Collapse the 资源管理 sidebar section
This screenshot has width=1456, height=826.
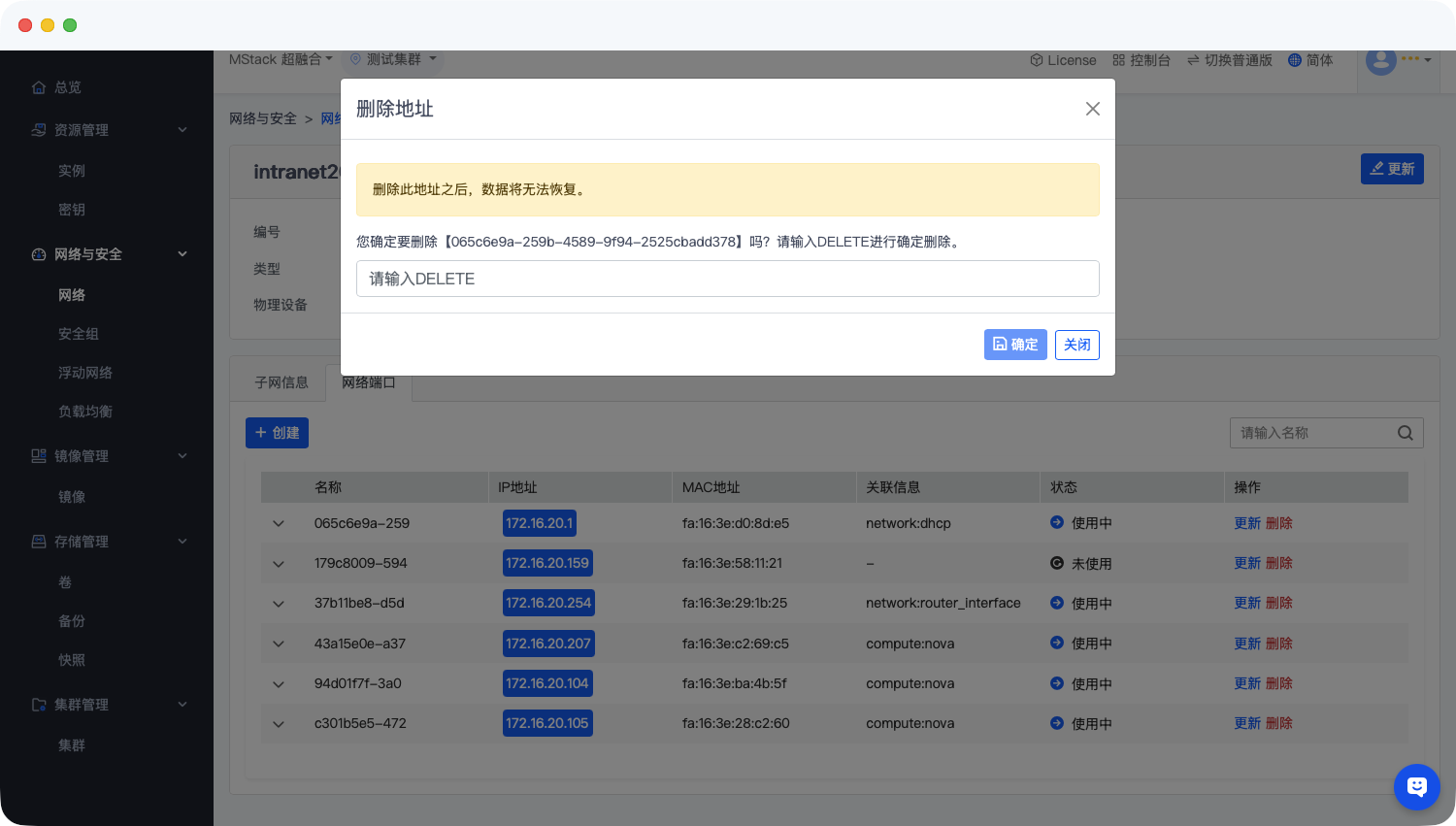[x=182, y=130]
